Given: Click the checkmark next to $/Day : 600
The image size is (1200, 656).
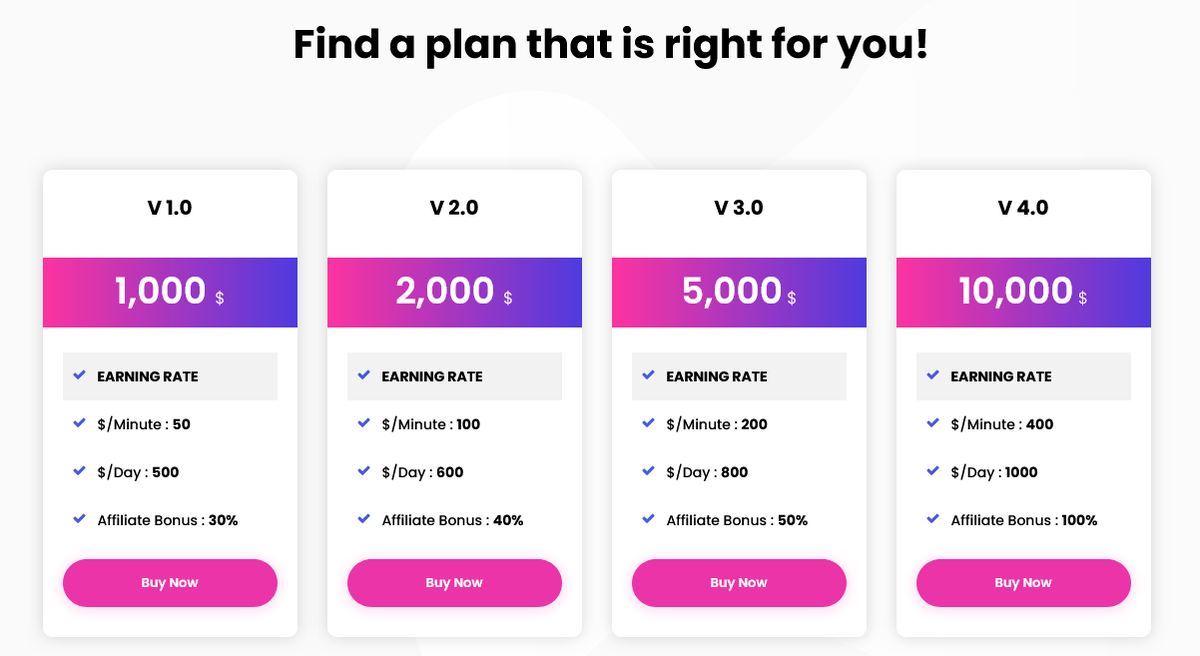Looking at the screenshot, I should tap(364, 471).
